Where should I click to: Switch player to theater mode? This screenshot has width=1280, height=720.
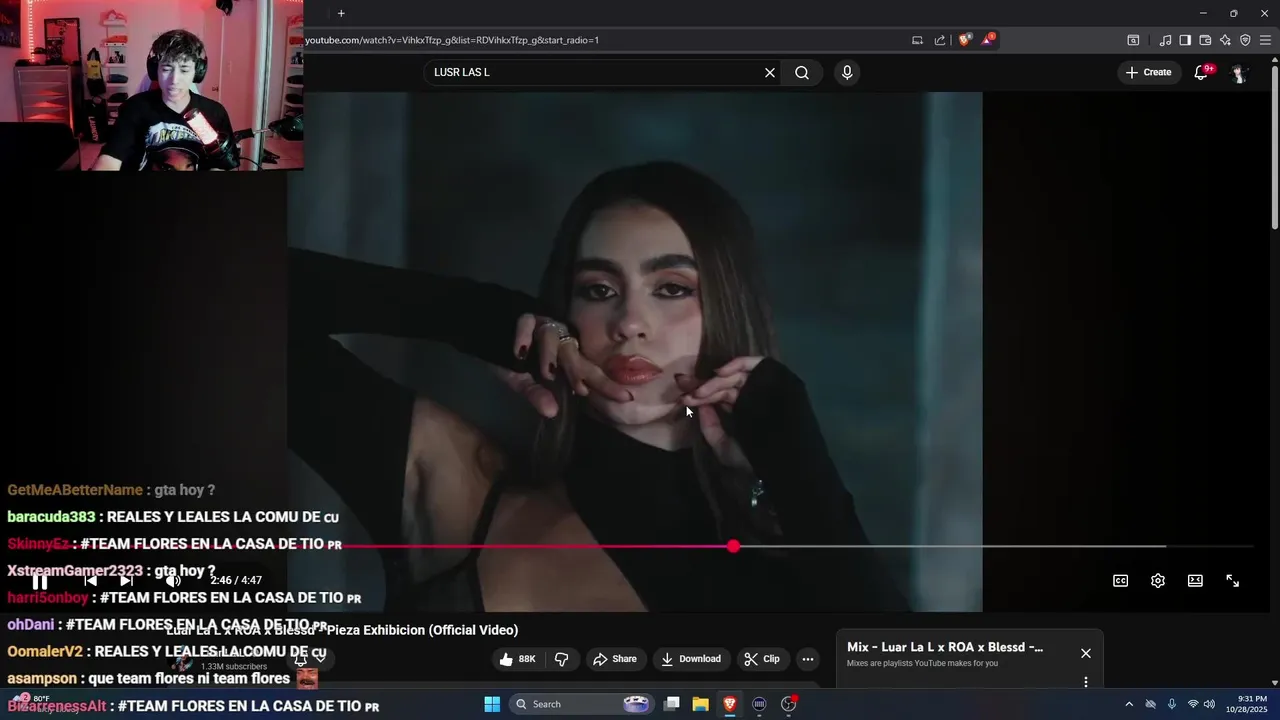tap(1195, 581)
